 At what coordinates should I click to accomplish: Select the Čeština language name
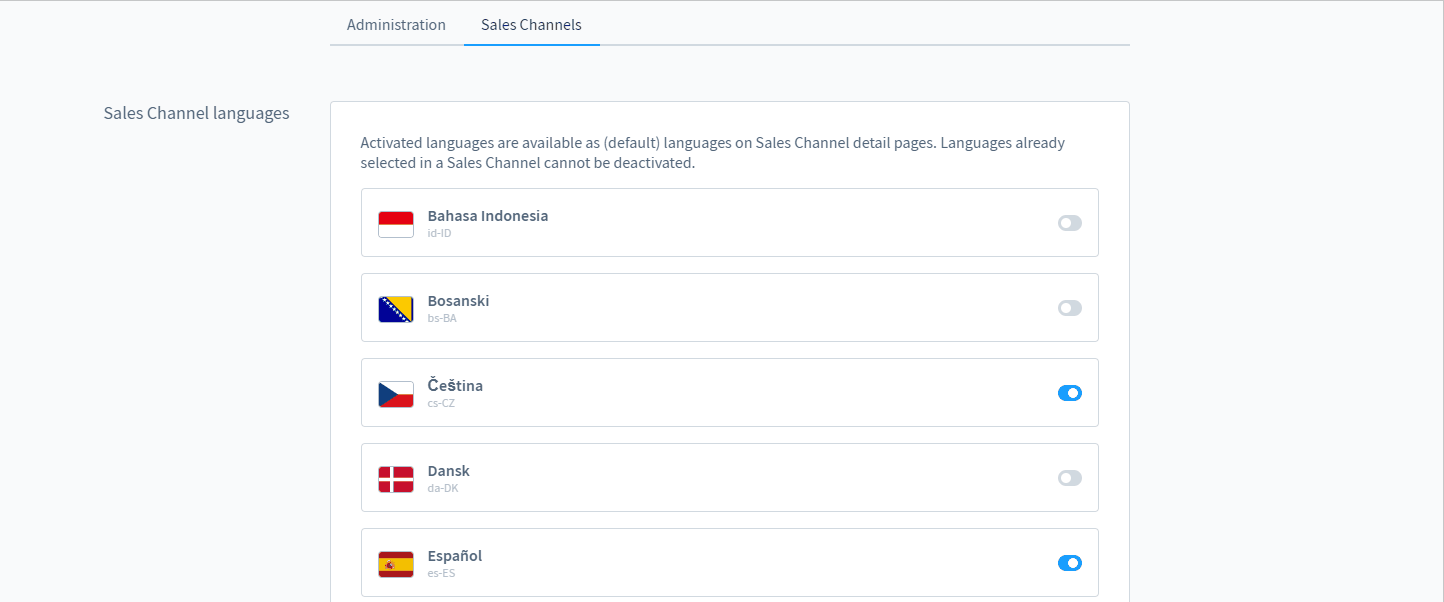pyautogui.click(x=455, y=386)
